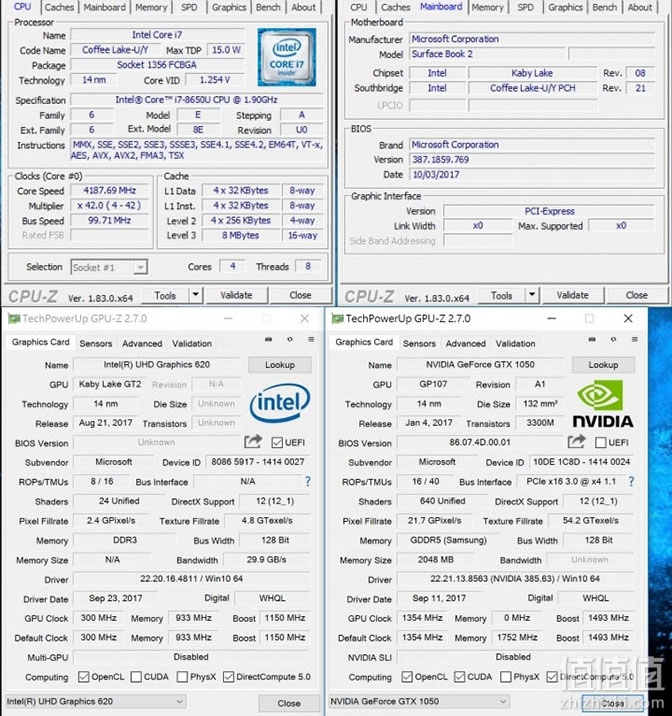Open the Advanced tab in the NVIDIA GPU-Z window
The width and height of the screenshot is (672, 716).
(x=466, y=343)
